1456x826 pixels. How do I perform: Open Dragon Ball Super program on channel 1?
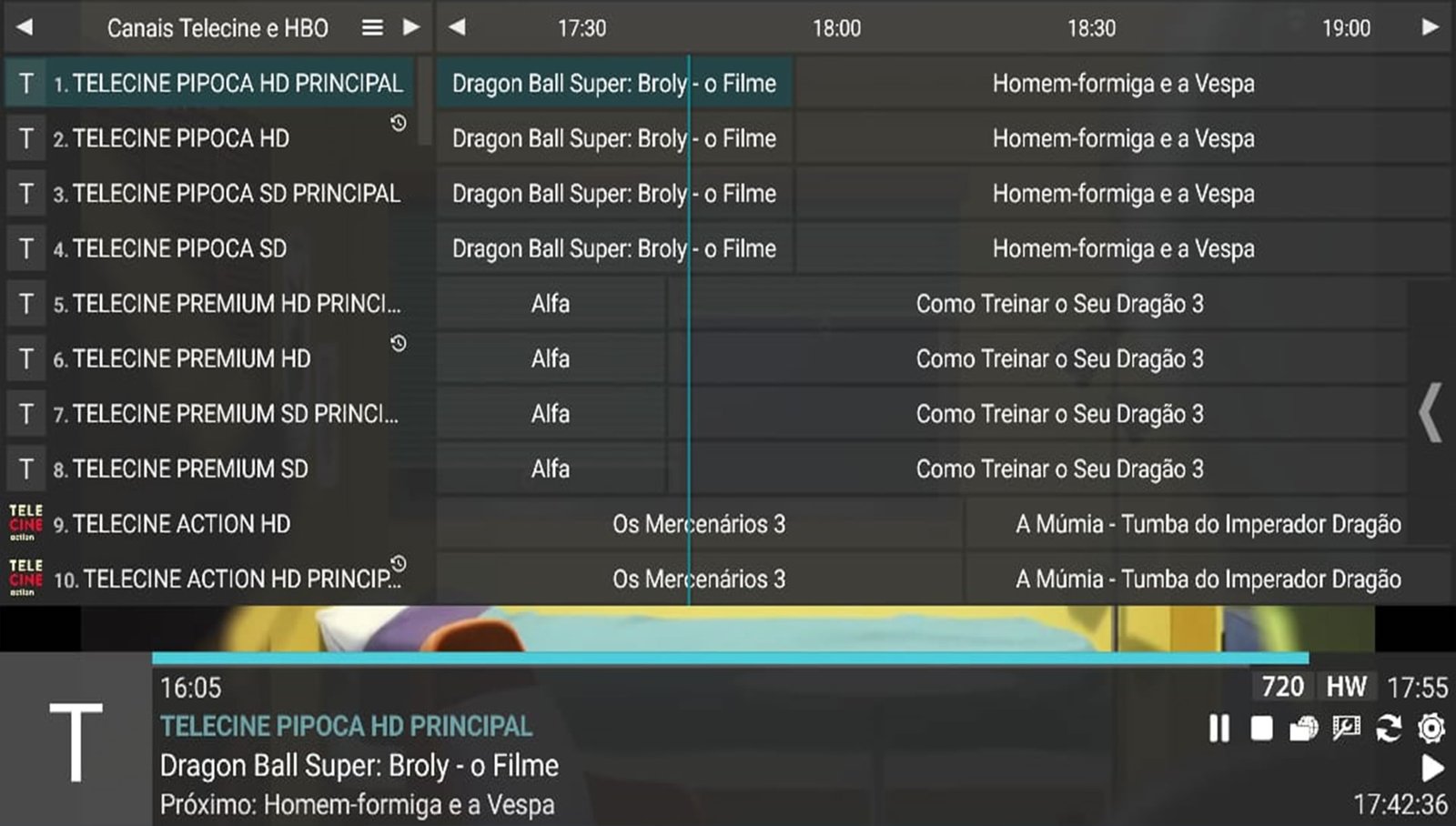[614, 84]
